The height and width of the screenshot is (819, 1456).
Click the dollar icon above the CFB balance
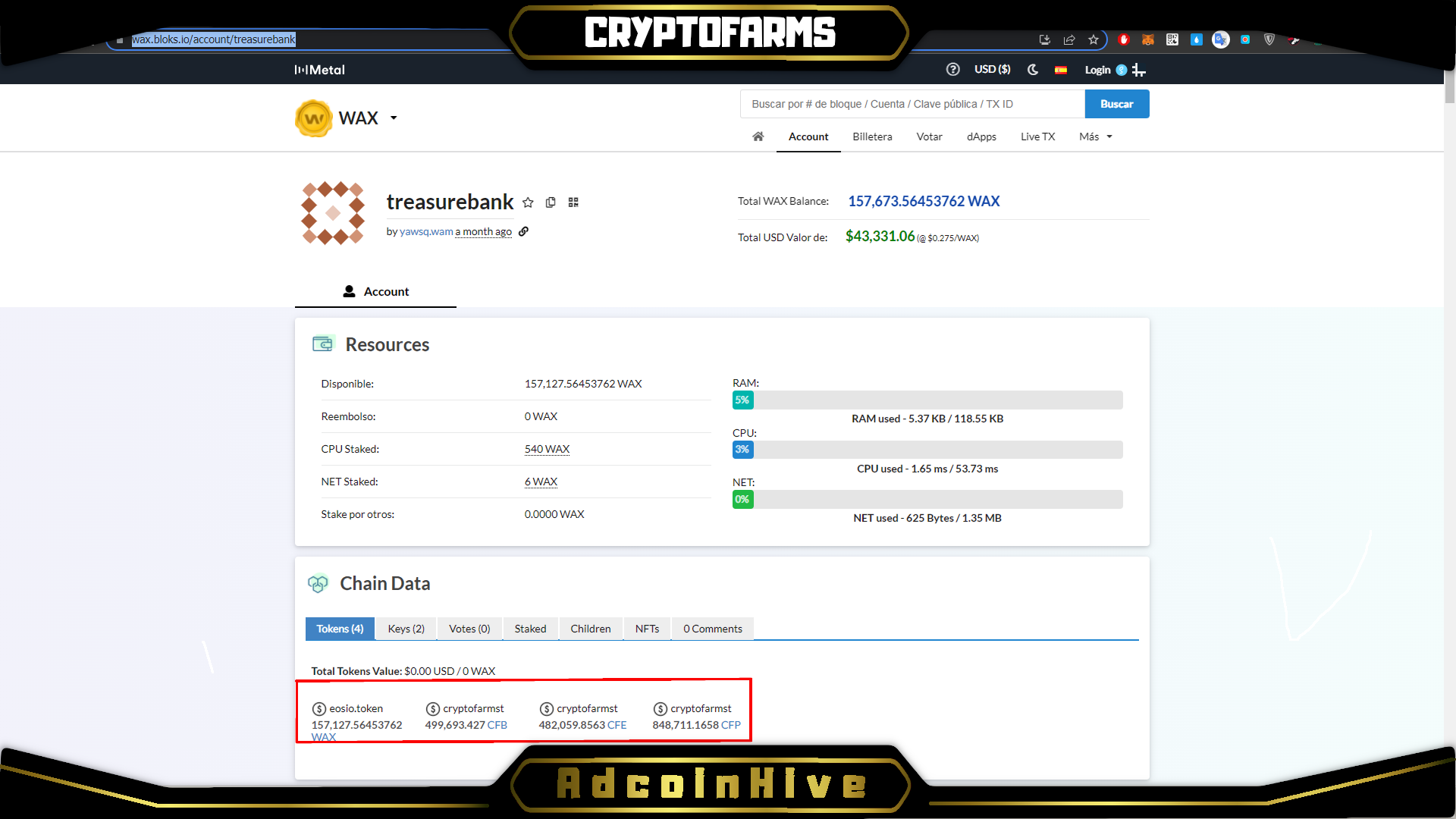point(433,709)
